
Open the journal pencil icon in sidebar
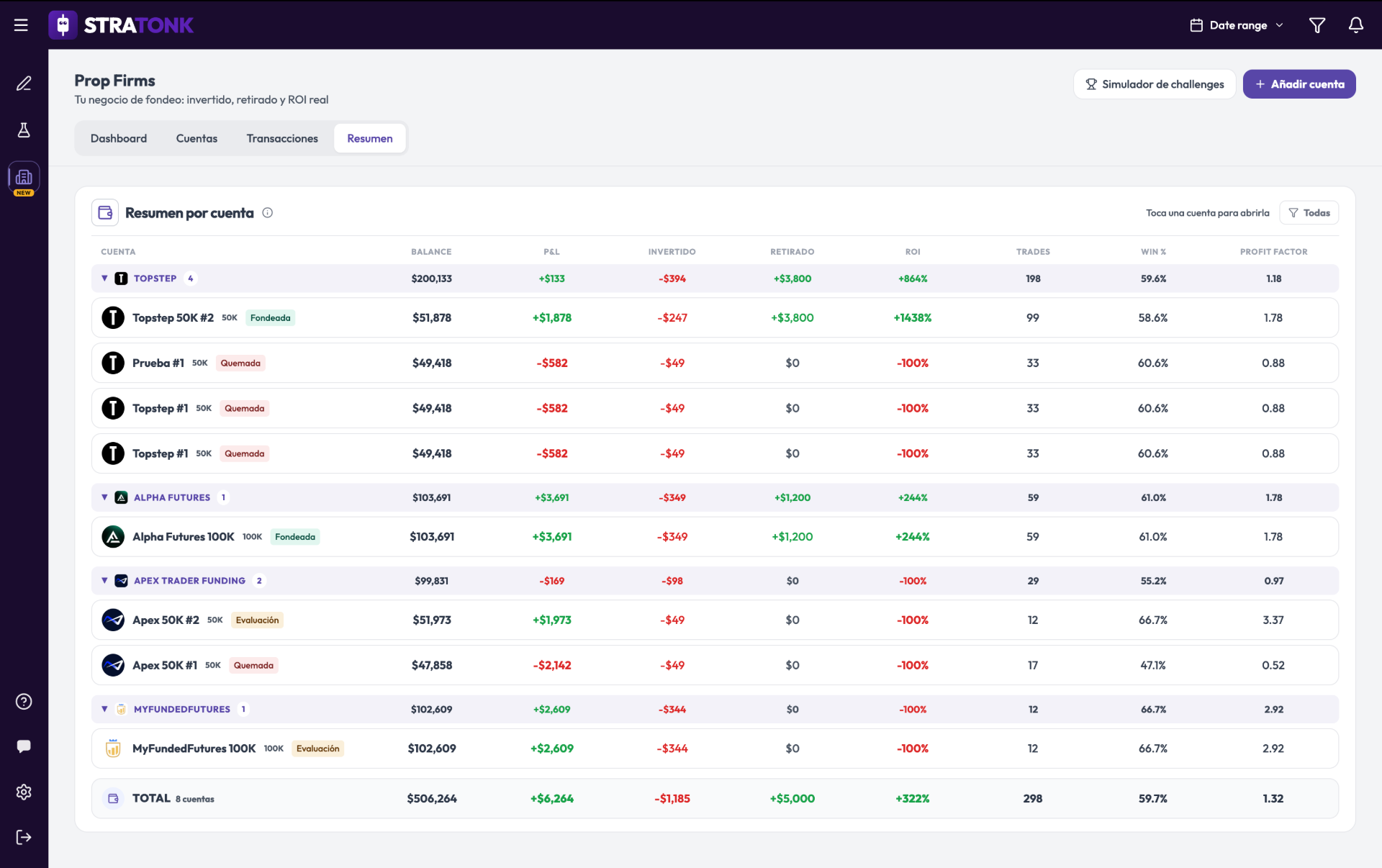24,83
